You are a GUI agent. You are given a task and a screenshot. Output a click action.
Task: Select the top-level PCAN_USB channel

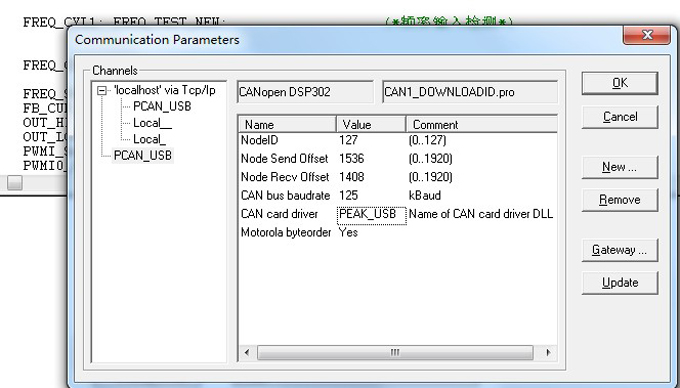(x=143, y=155)
